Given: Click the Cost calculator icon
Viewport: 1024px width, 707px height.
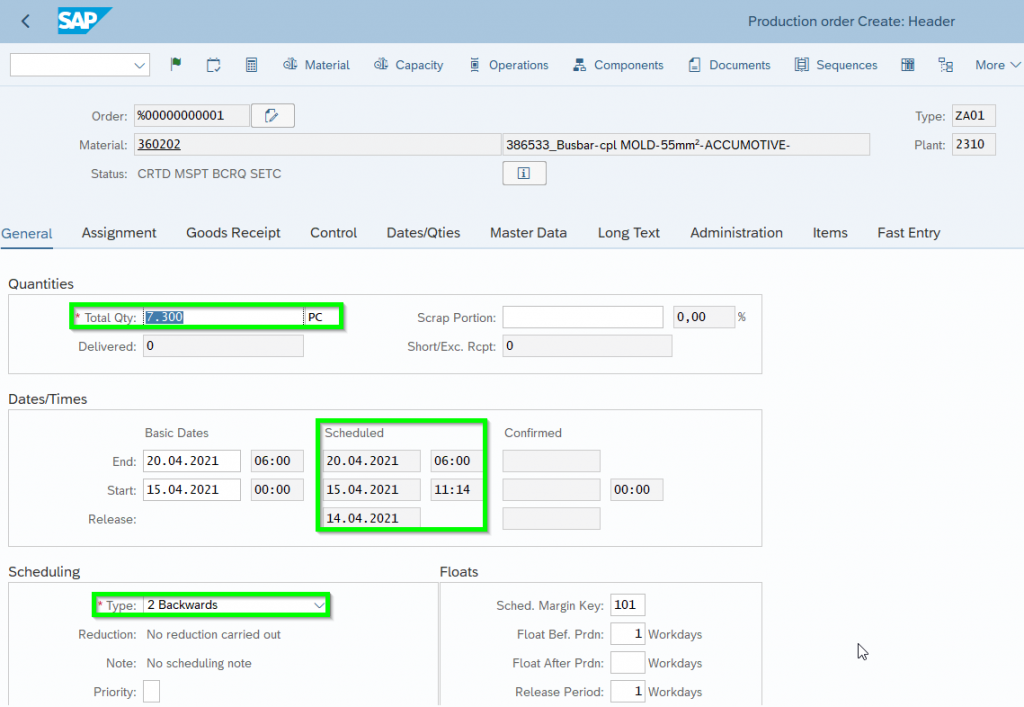Looking at the screenshot, I should (252, 65).
